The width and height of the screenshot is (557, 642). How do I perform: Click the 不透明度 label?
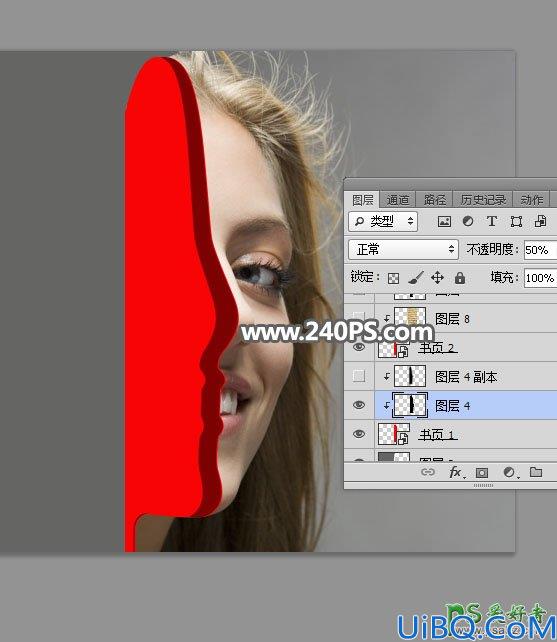[493, 249]
